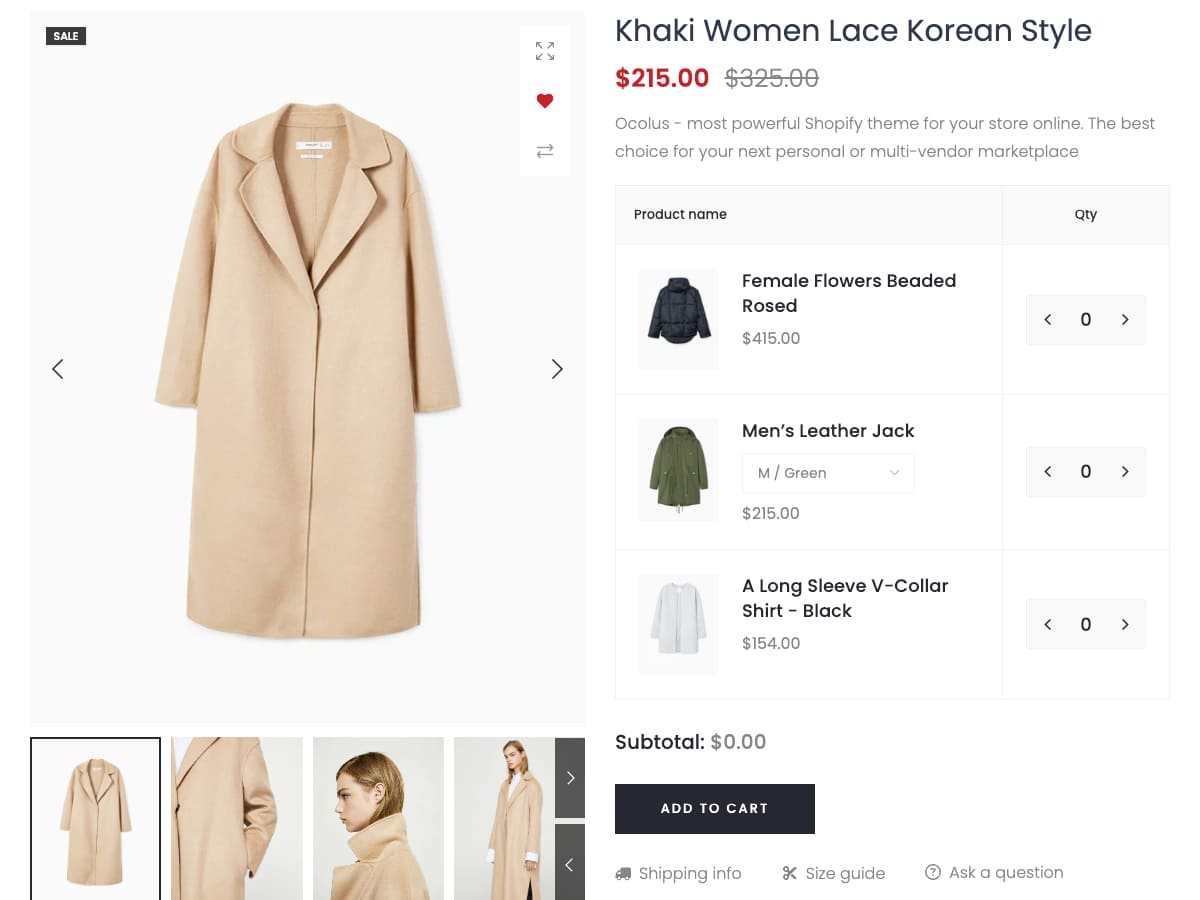1200x900 pixels.
Task: Go to next main product image
Action: coord(557,369)
